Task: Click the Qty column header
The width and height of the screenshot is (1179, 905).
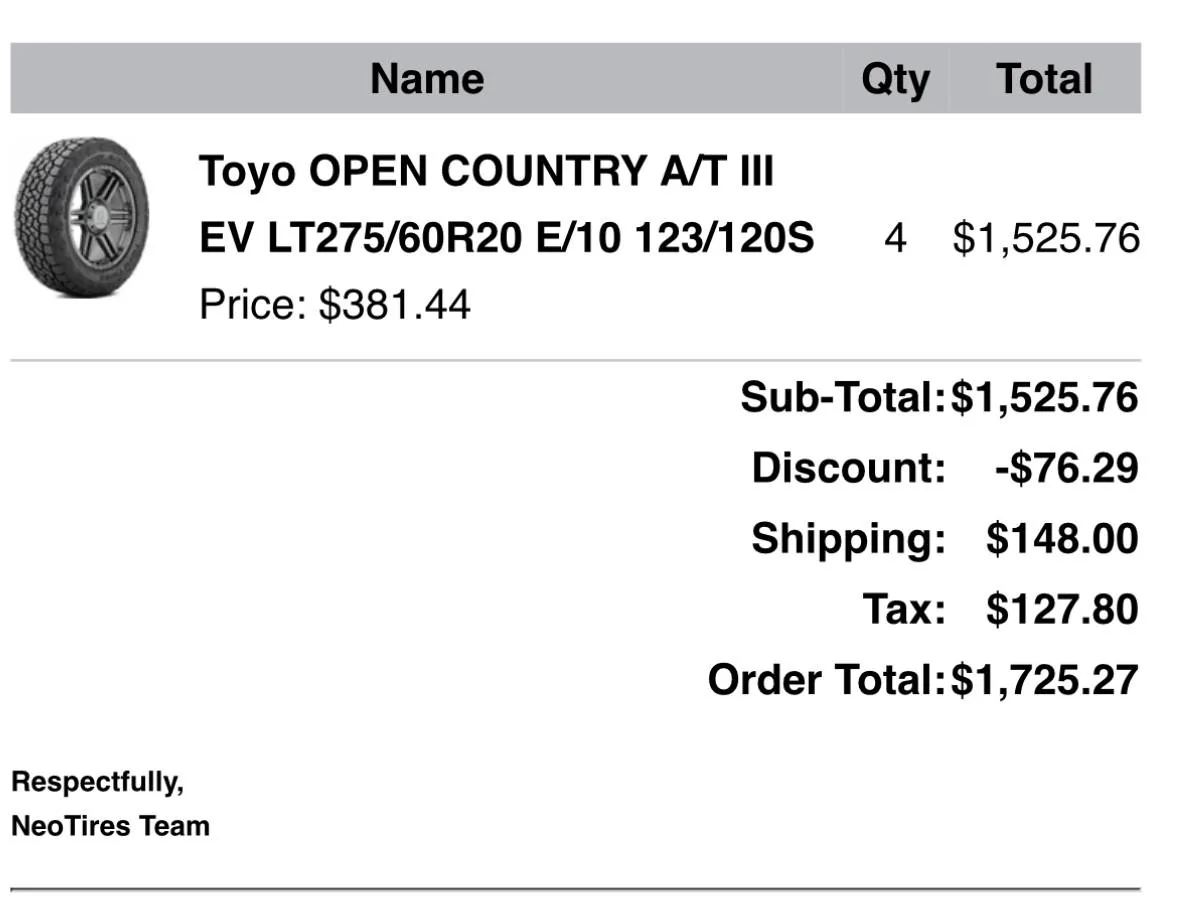Action: (x=895, y=79)
